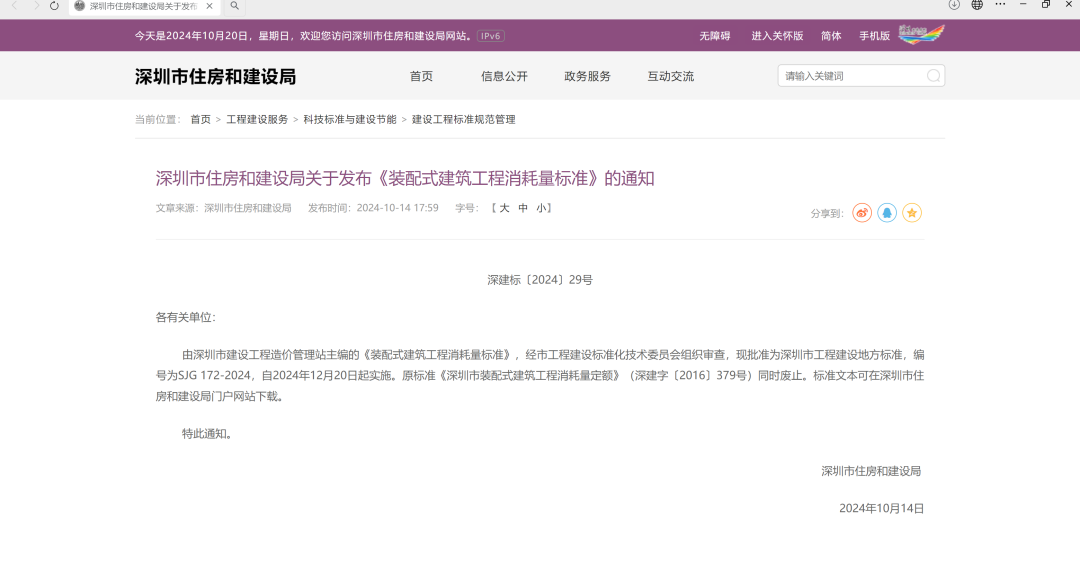Open the 手机版 mobile version
Screen dimensions: 1080x569
click(x=874, y=36)
